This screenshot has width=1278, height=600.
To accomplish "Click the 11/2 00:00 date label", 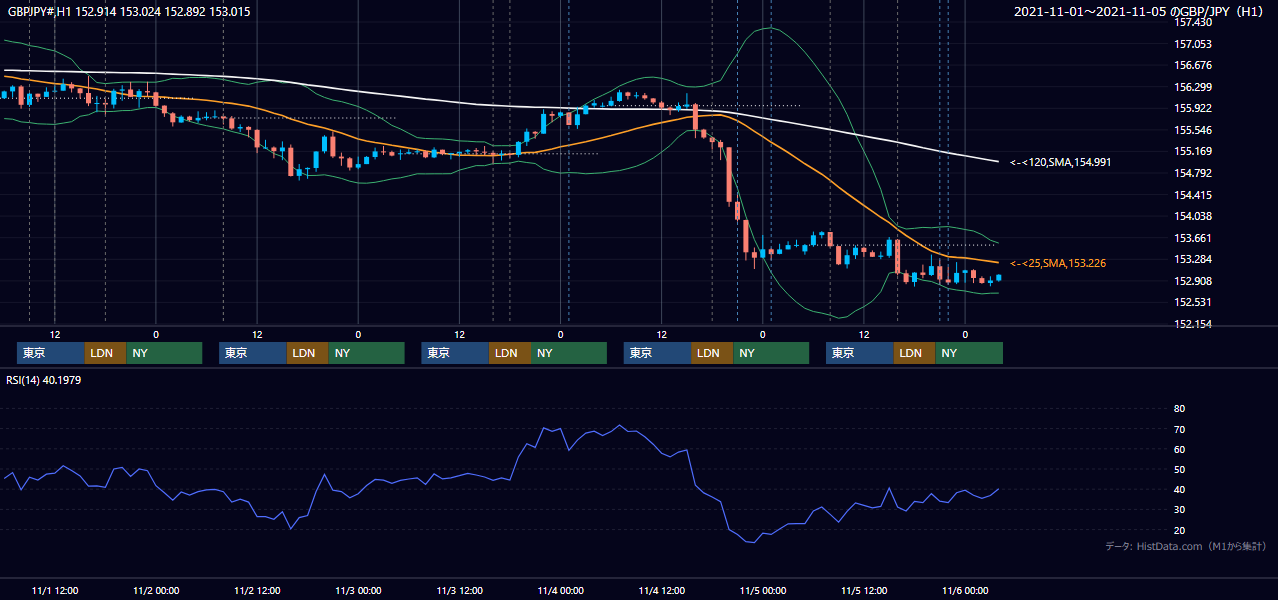I will (x=156, y=591).
